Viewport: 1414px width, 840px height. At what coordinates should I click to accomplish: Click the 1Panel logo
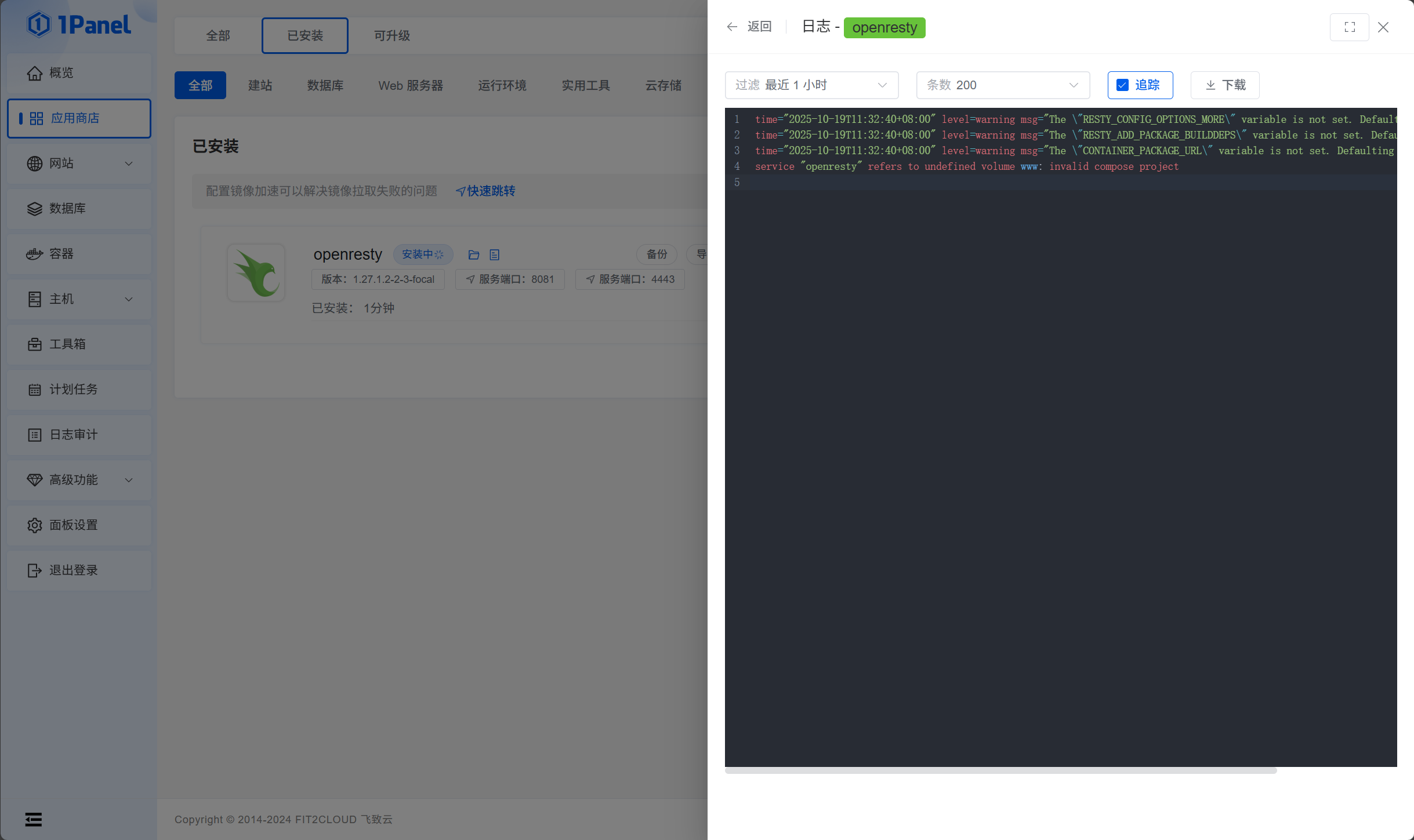pyautogui.click(x=79, y=25)
